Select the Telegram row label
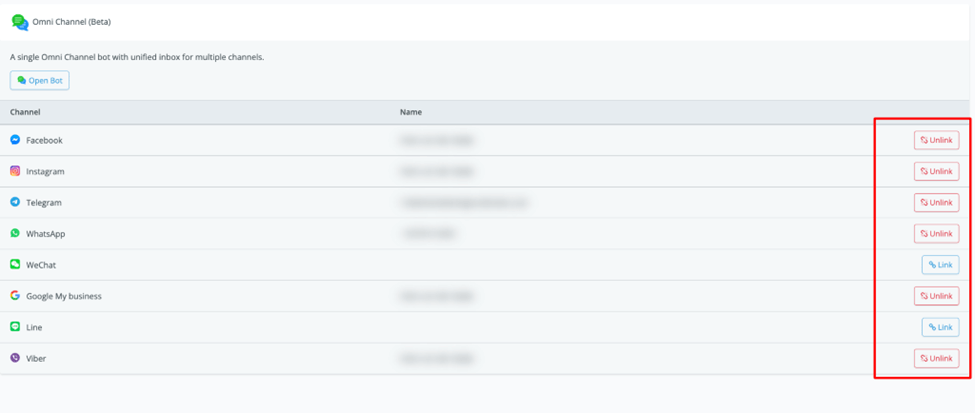Viewport: 975px width, 413px height. click(44, 203)
